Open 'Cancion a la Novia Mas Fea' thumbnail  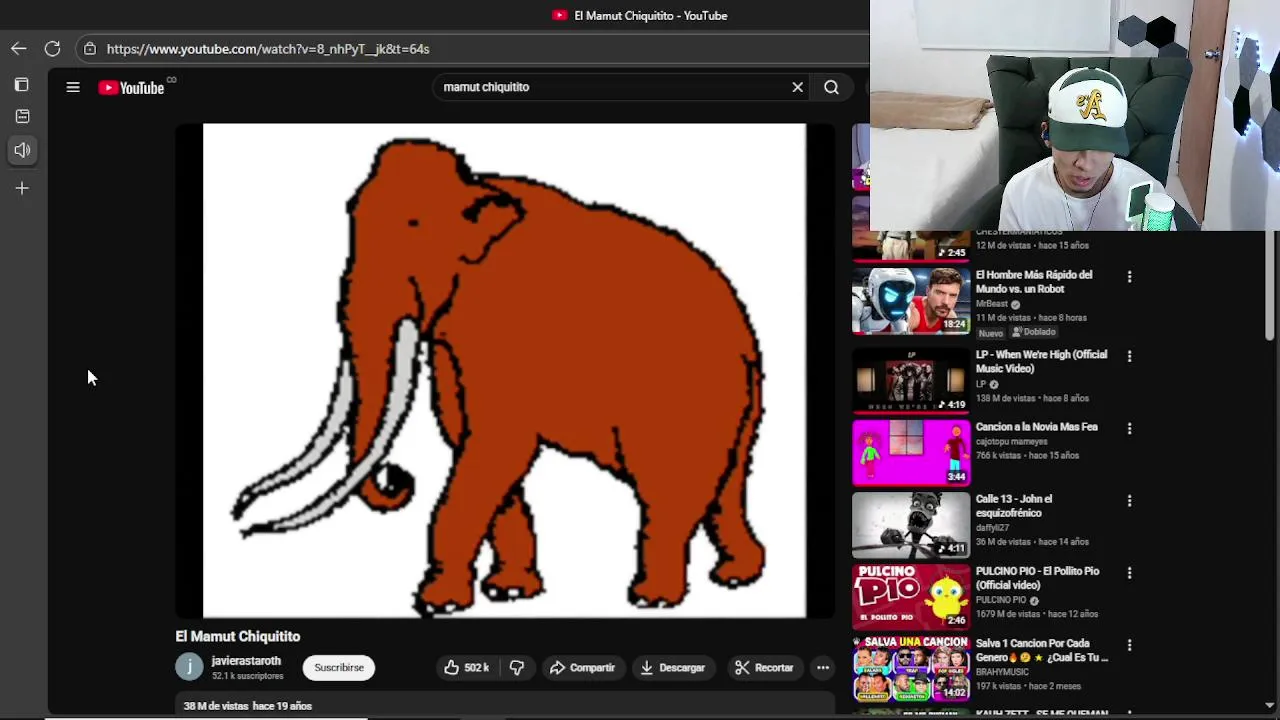911,452
